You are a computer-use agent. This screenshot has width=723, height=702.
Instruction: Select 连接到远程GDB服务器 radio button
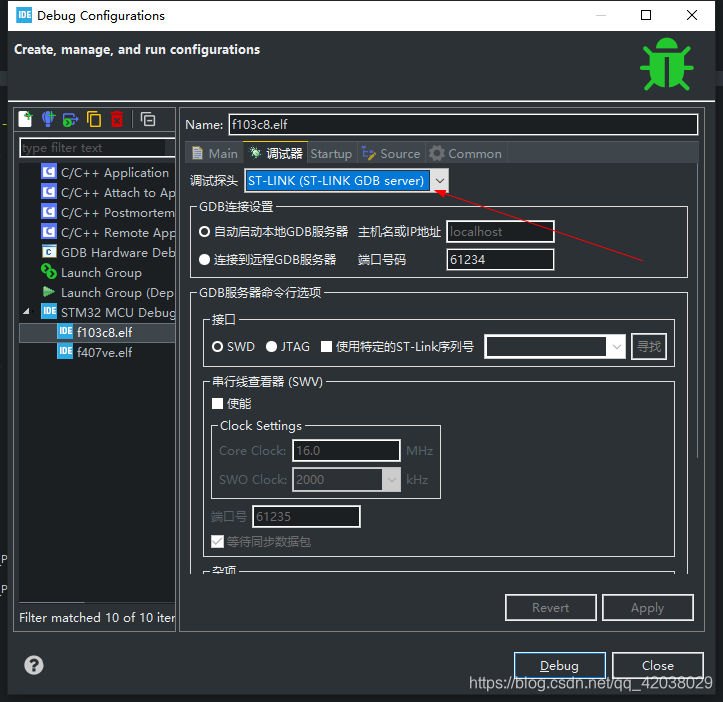coord(204,260)
